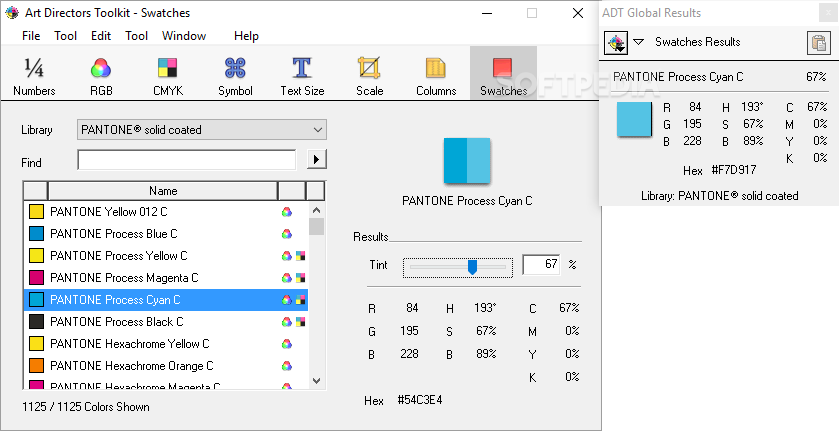
Task: Select PANTONE Hexachrome Yellow C in list
Action: click(166, 344)
